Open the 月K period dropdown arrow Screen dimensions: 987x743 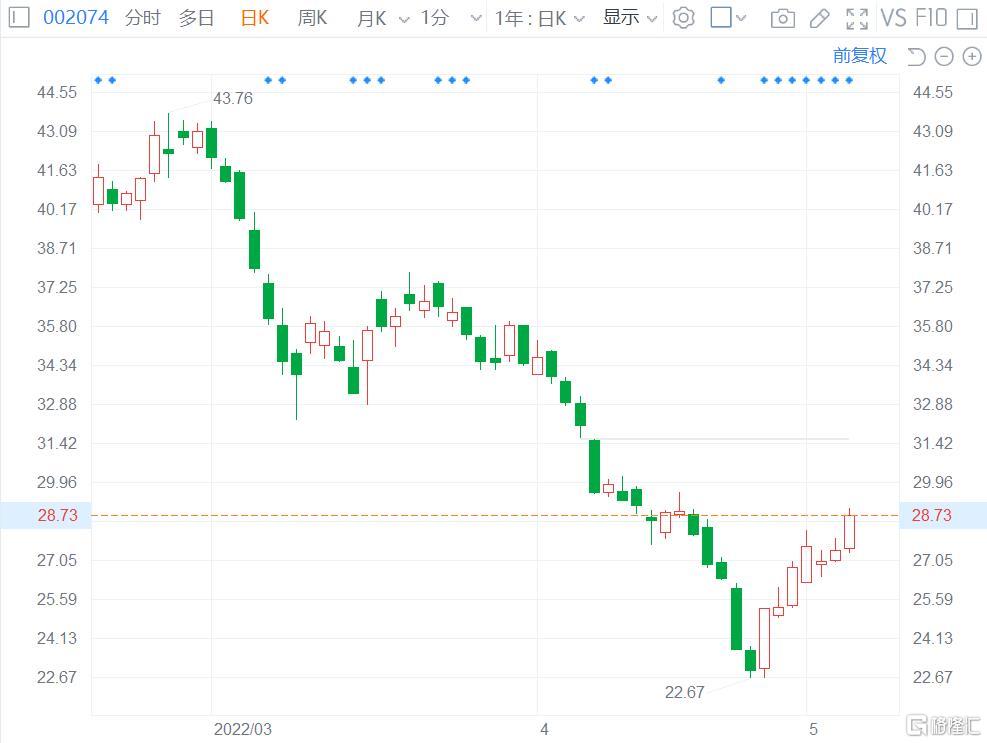pos(404,20)
